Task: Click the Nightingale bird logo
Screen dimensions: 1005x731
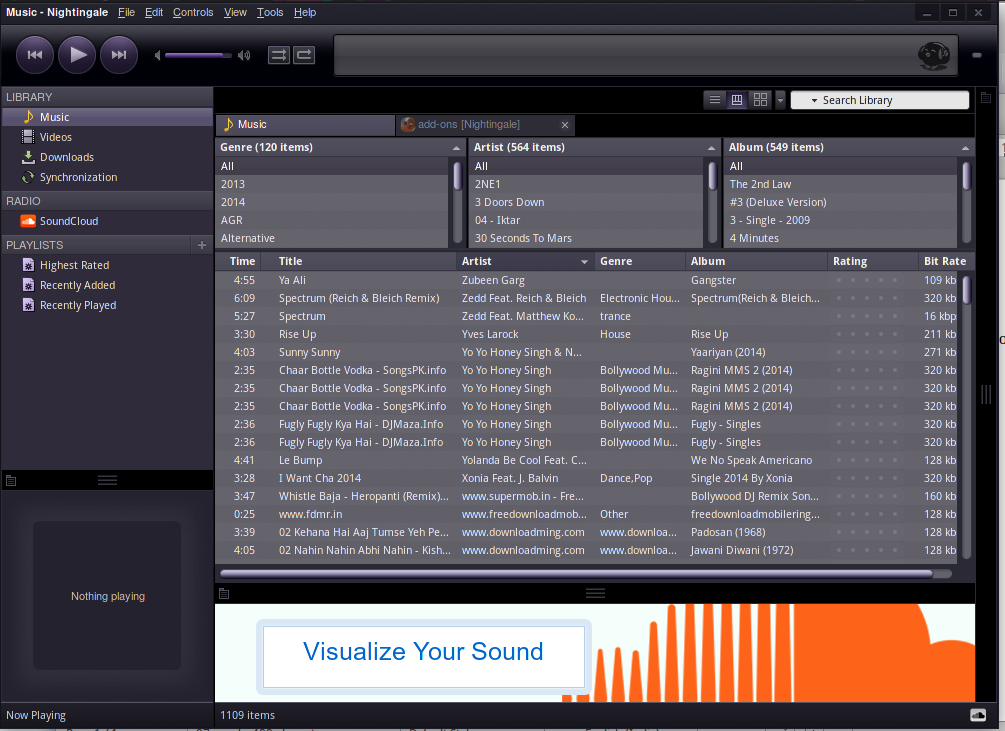Action: coord(933,56)
